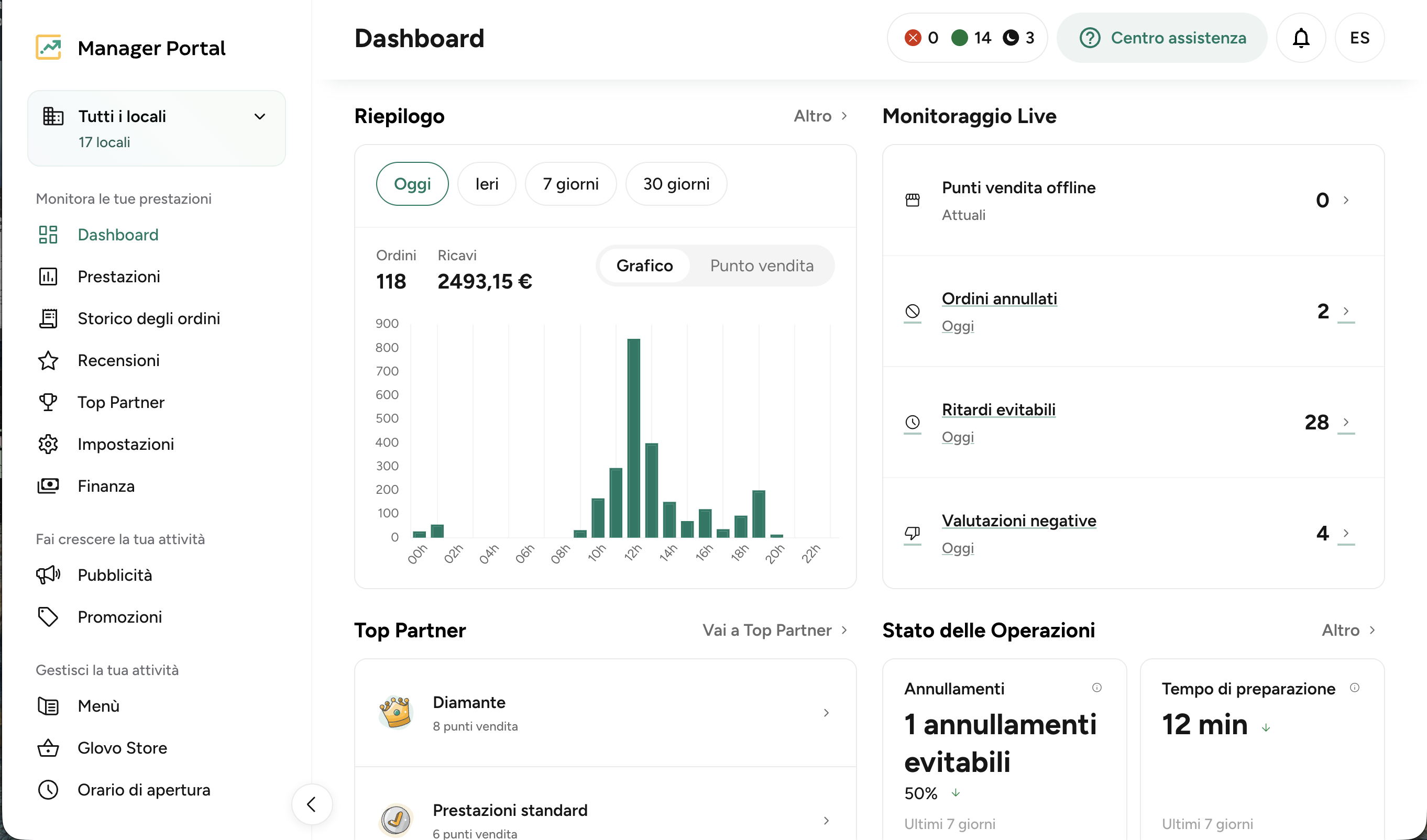Follow the Vai a Top Partner link
Image resolution: width=1427 pixels, height=840 pixels.
[x=775, y=630]
